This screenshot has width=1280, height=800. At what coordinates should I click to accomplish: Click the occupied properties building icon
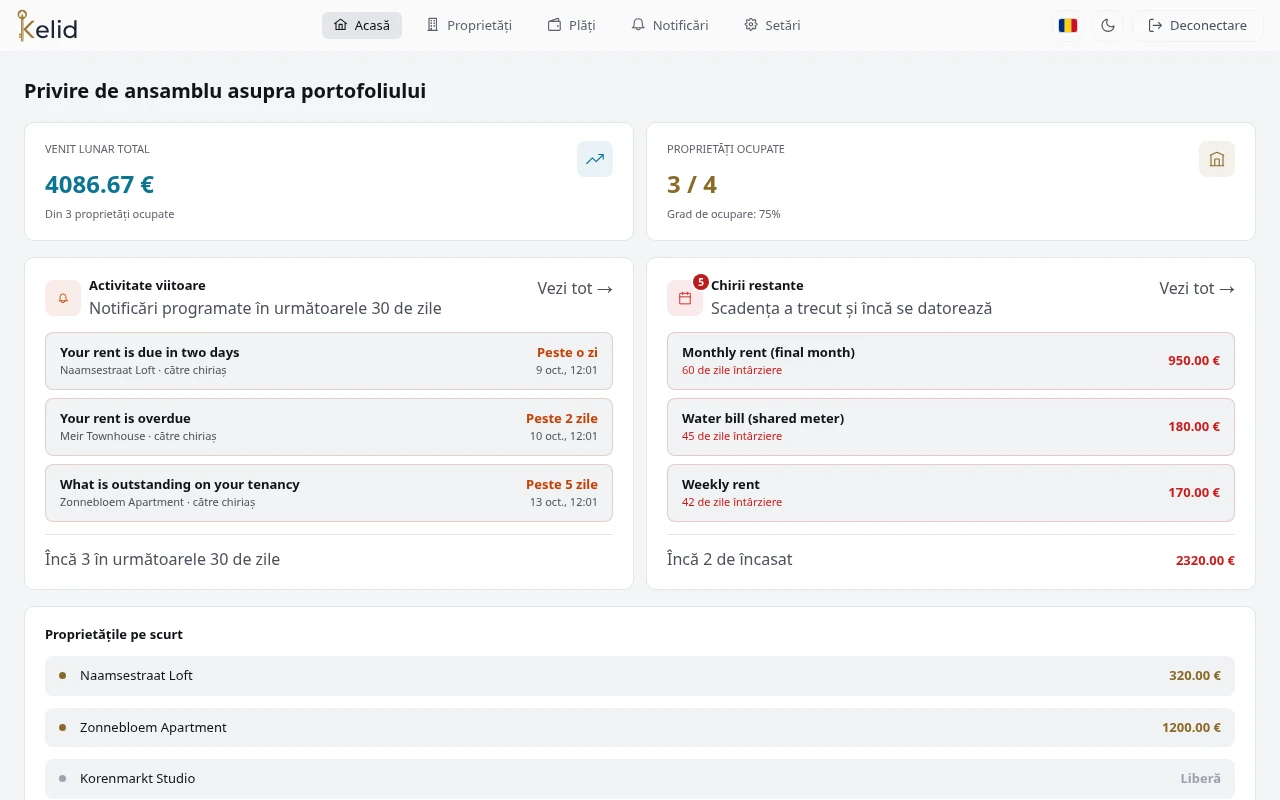coord(1217,159)
